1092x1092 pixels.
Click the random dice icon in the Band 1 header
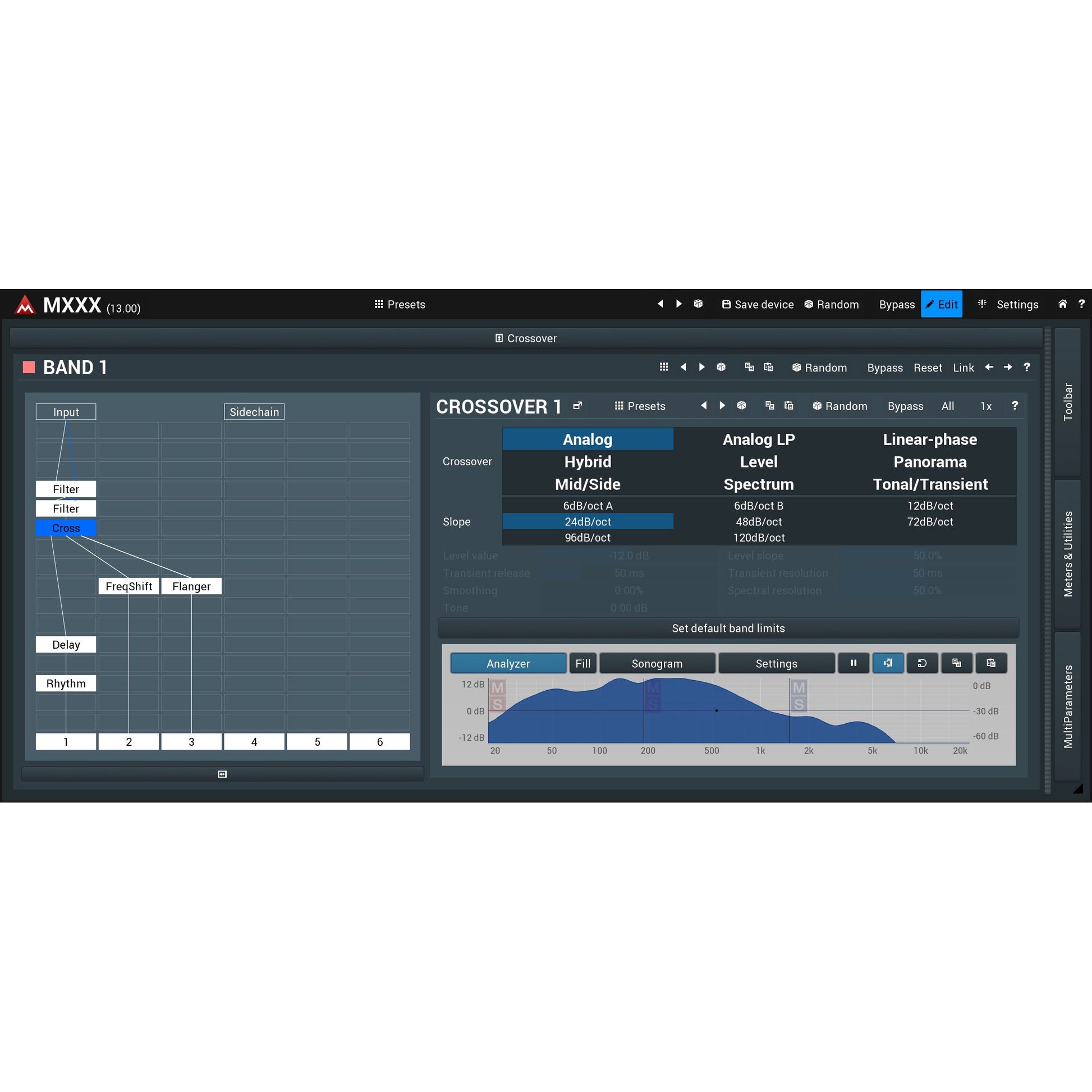(721, 368)
